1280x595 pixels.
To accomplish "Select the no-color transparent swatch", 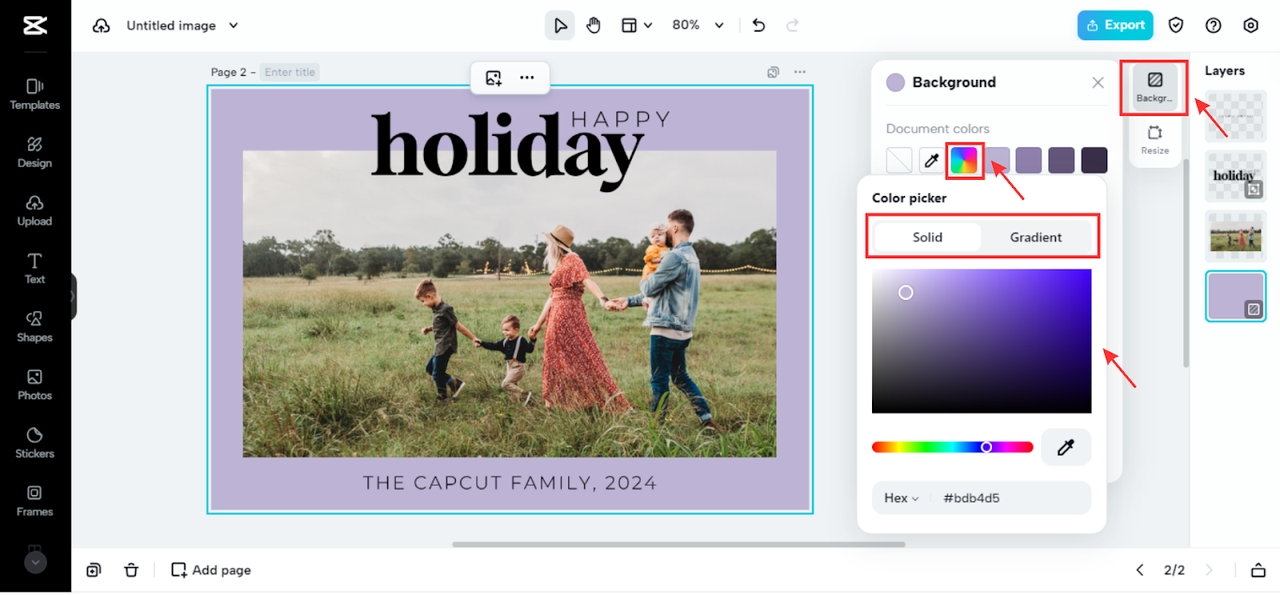I will 900,160.
